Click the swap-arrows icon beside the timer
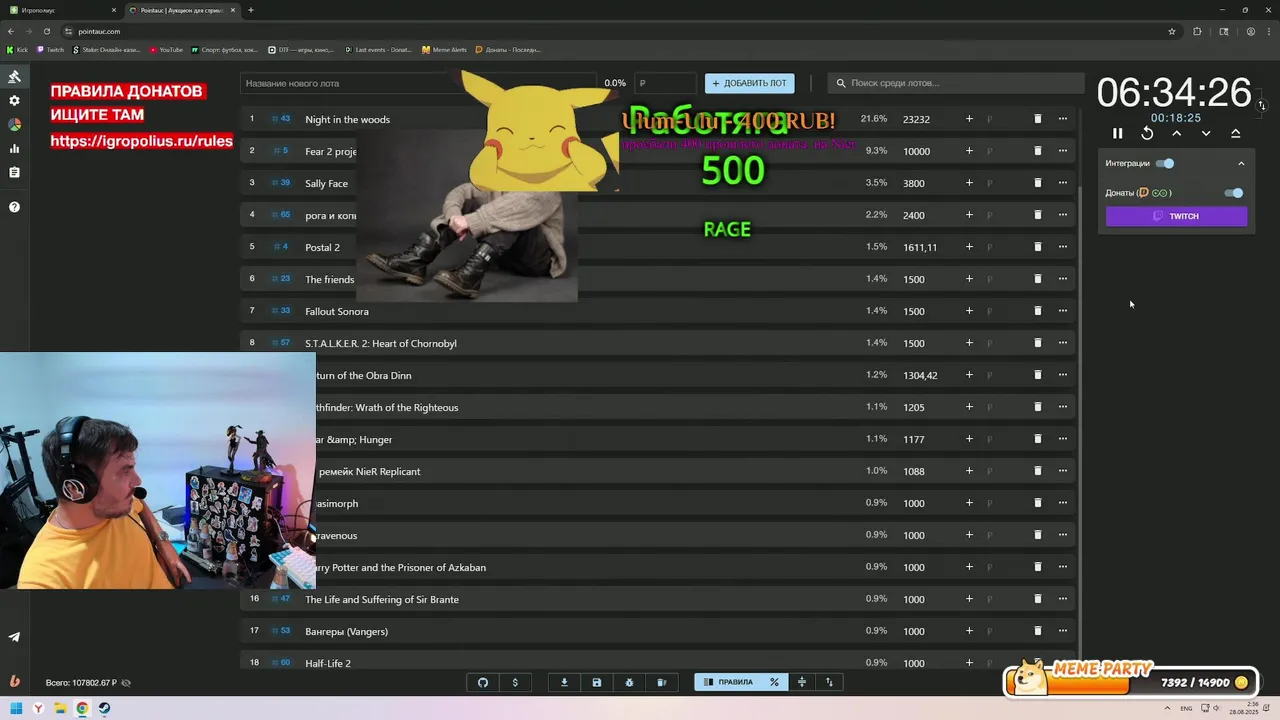The width and height of the screenshot is (1280, 720). click(x=1262, y=105)
